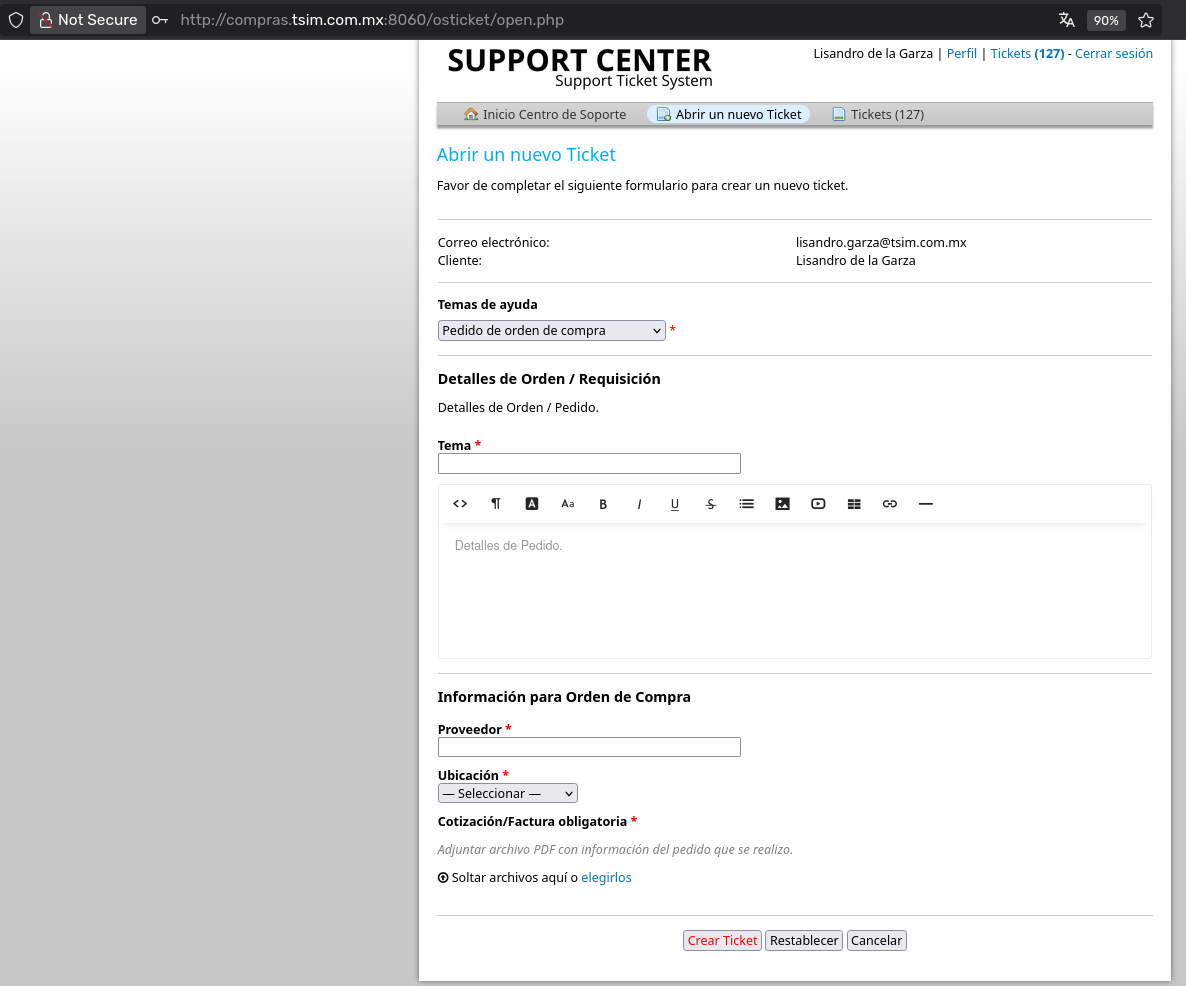1186x986 pixels.
Task: Expand the Ubicación dropdown
Action: pos(507,793)
